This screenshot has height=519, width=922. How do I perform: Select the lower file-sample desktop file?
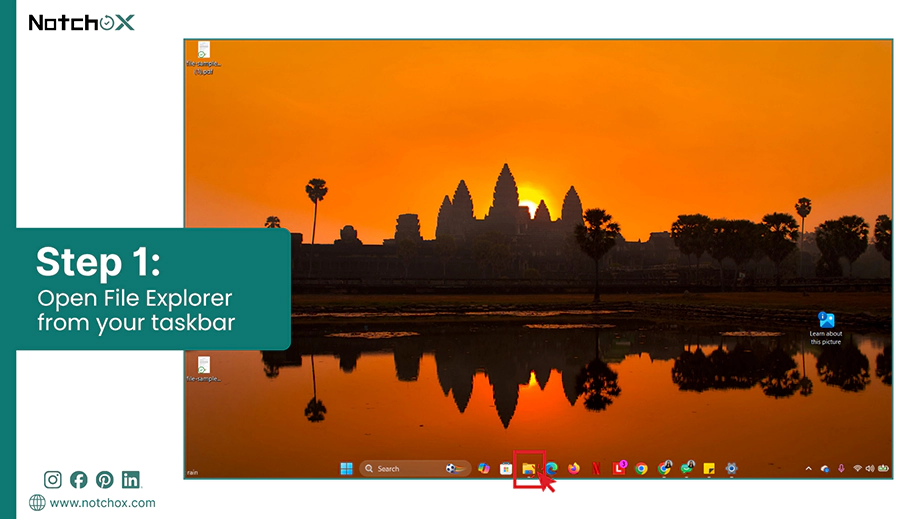point(203,369)
